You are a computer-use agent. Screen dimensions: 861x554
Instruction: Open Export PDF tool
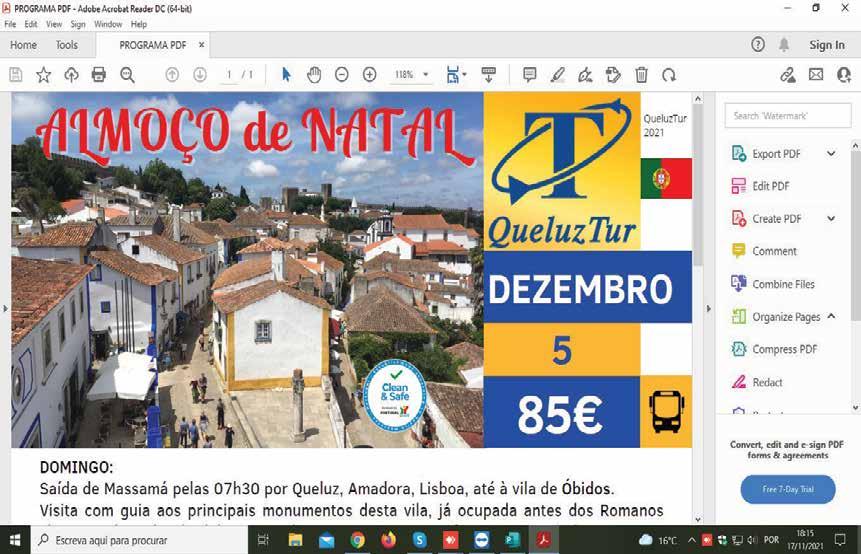(x=776, y=154)
